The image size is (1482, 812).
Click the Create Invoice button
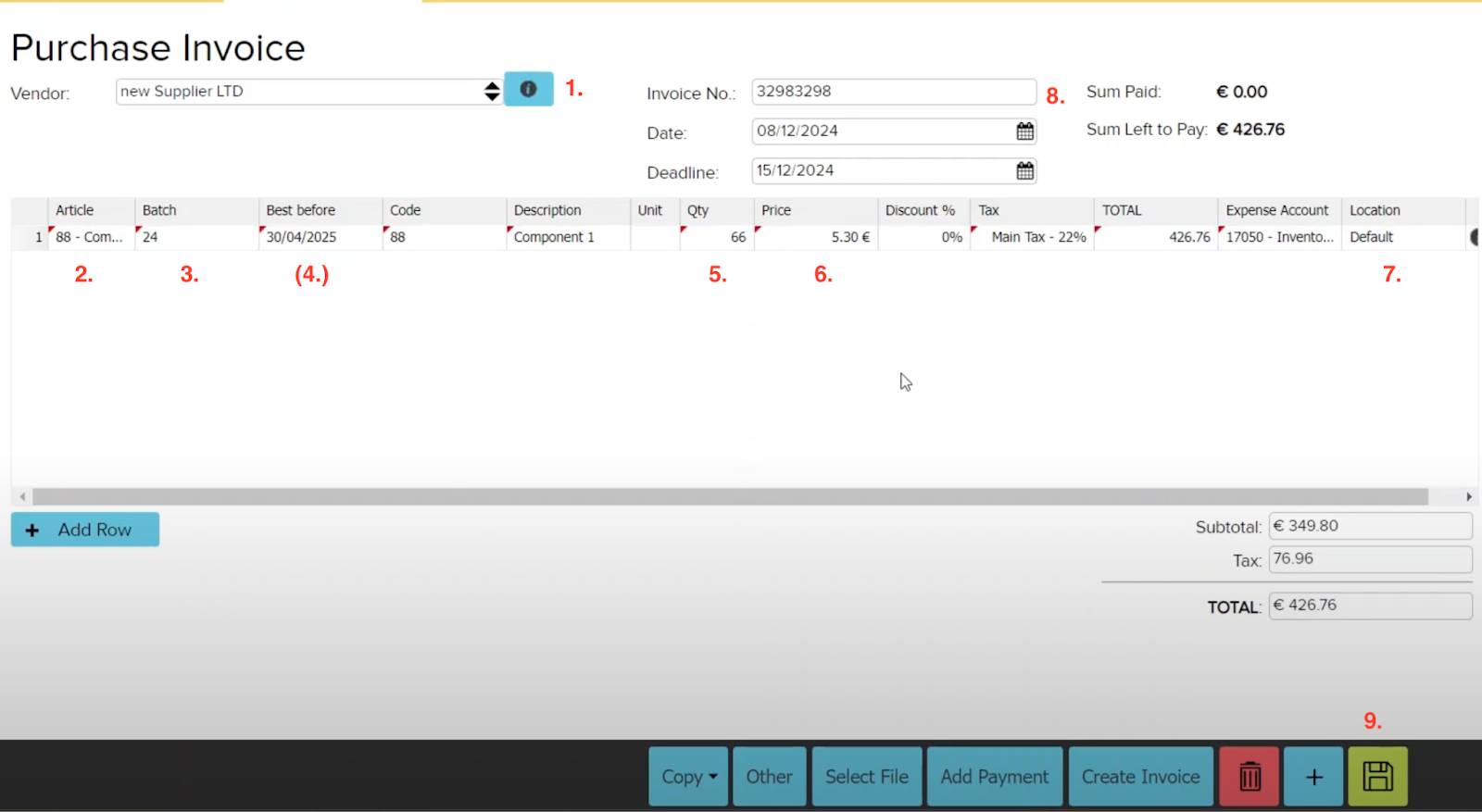(1140, 776)
